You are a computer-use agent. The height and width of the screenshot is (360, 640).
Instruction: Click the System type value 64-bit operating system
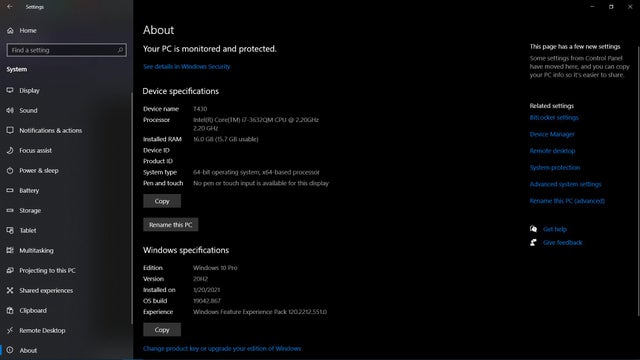256,172
